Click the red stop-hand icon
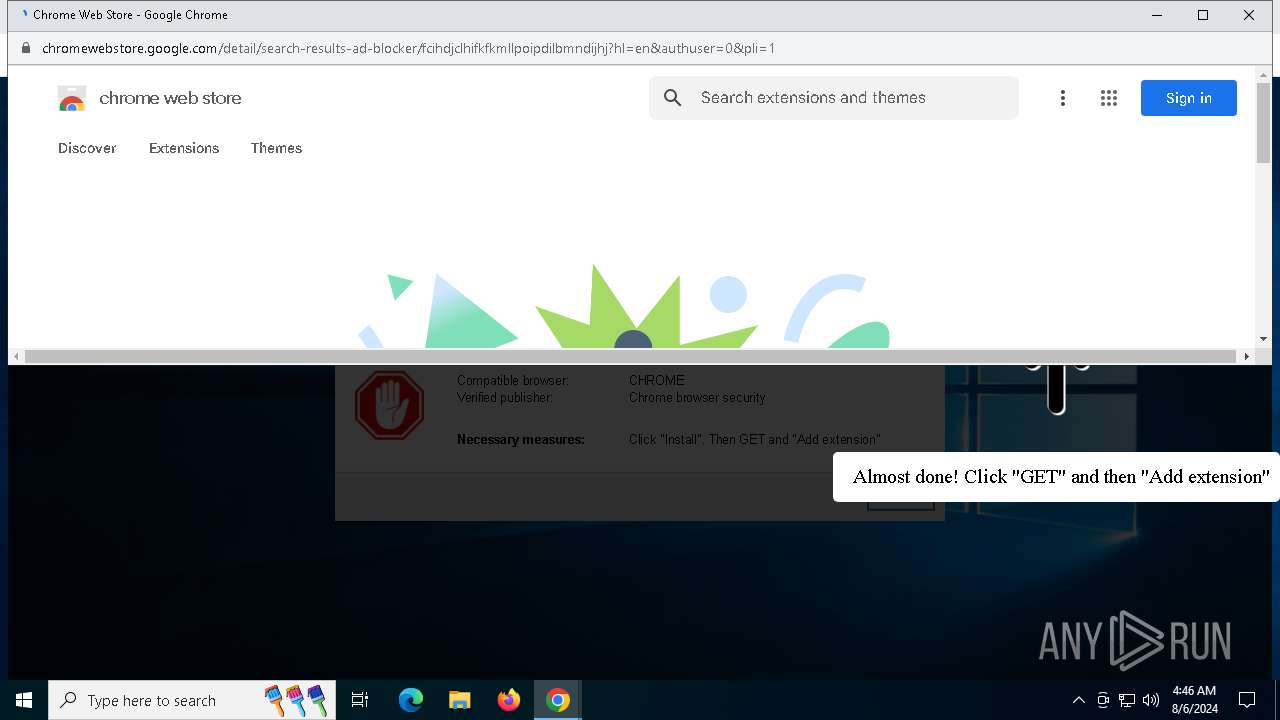Screen dimensions: 1280x720 tap(389, 406)
